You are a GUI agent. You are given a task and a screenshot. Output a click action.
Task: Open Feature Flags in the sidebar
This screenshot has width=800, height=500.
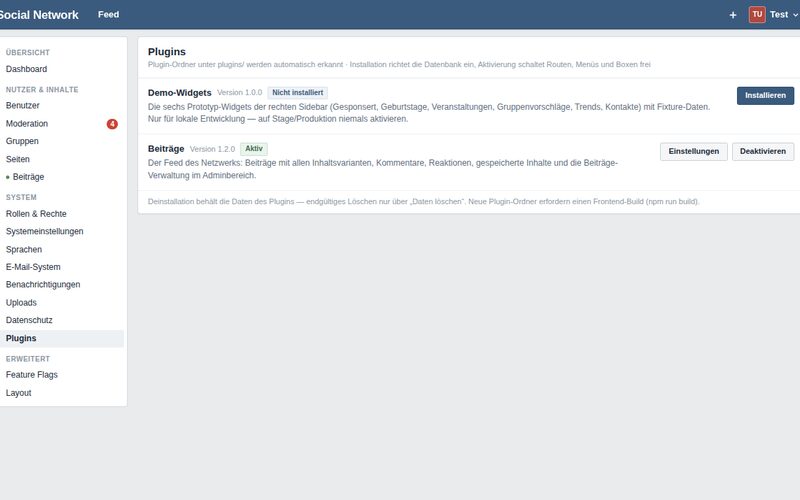[32, 374]
